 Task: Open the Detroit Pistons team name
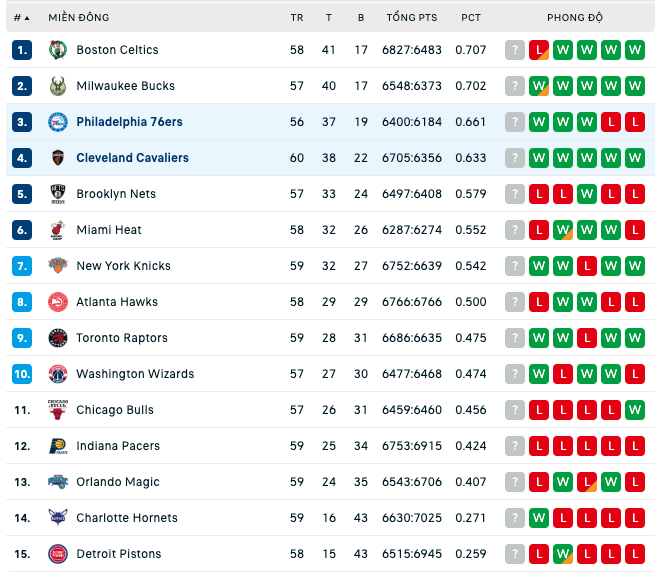click(119, 554)
